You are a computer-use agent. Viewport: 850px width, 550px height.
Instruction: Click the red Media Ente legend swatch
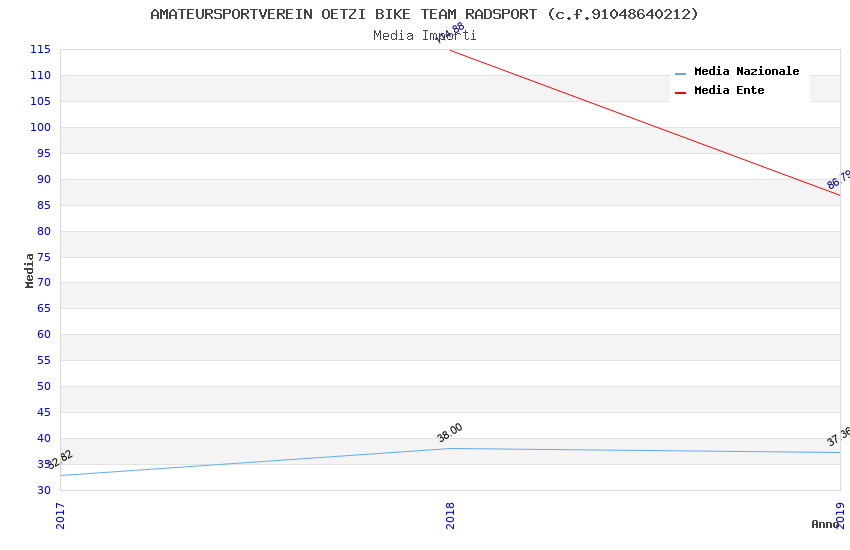[680, 93]
